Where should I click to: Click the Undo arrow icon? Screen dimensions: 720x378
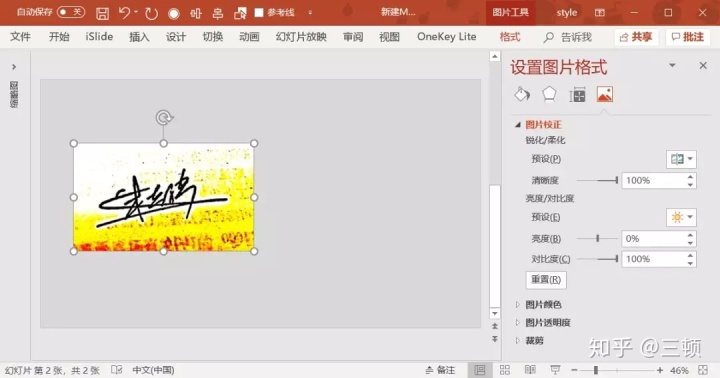124,13
